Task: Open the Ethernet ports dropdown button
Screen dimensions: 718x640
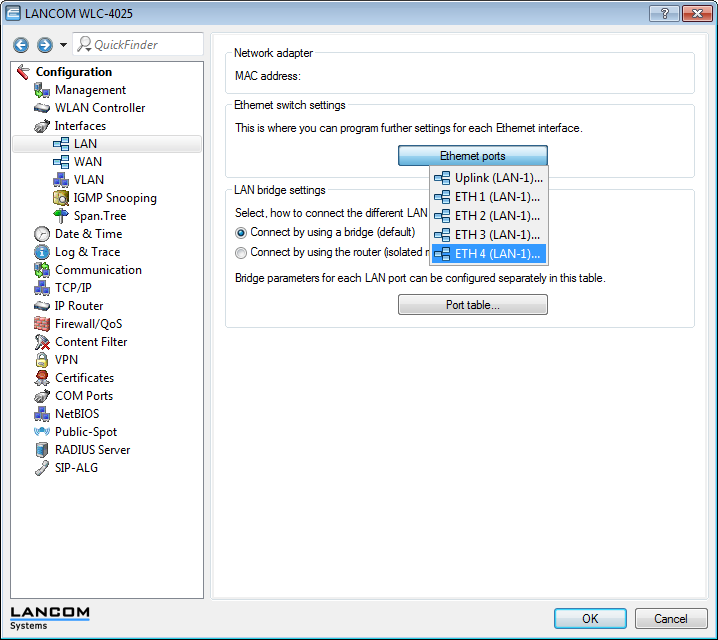Action: pyautogui.click(x=472, y=156)
